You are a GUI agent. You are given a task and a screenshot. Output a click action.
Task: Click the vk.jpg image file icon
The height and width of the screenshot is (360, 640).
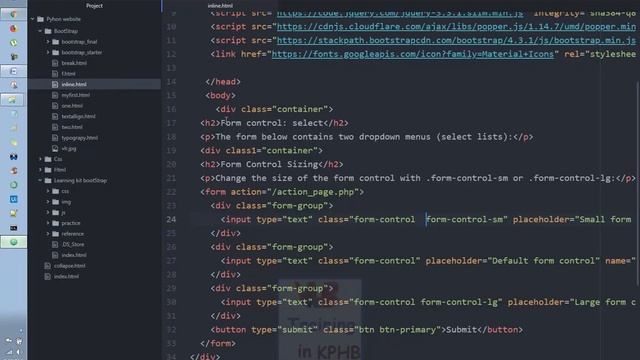tap(55, 149)
